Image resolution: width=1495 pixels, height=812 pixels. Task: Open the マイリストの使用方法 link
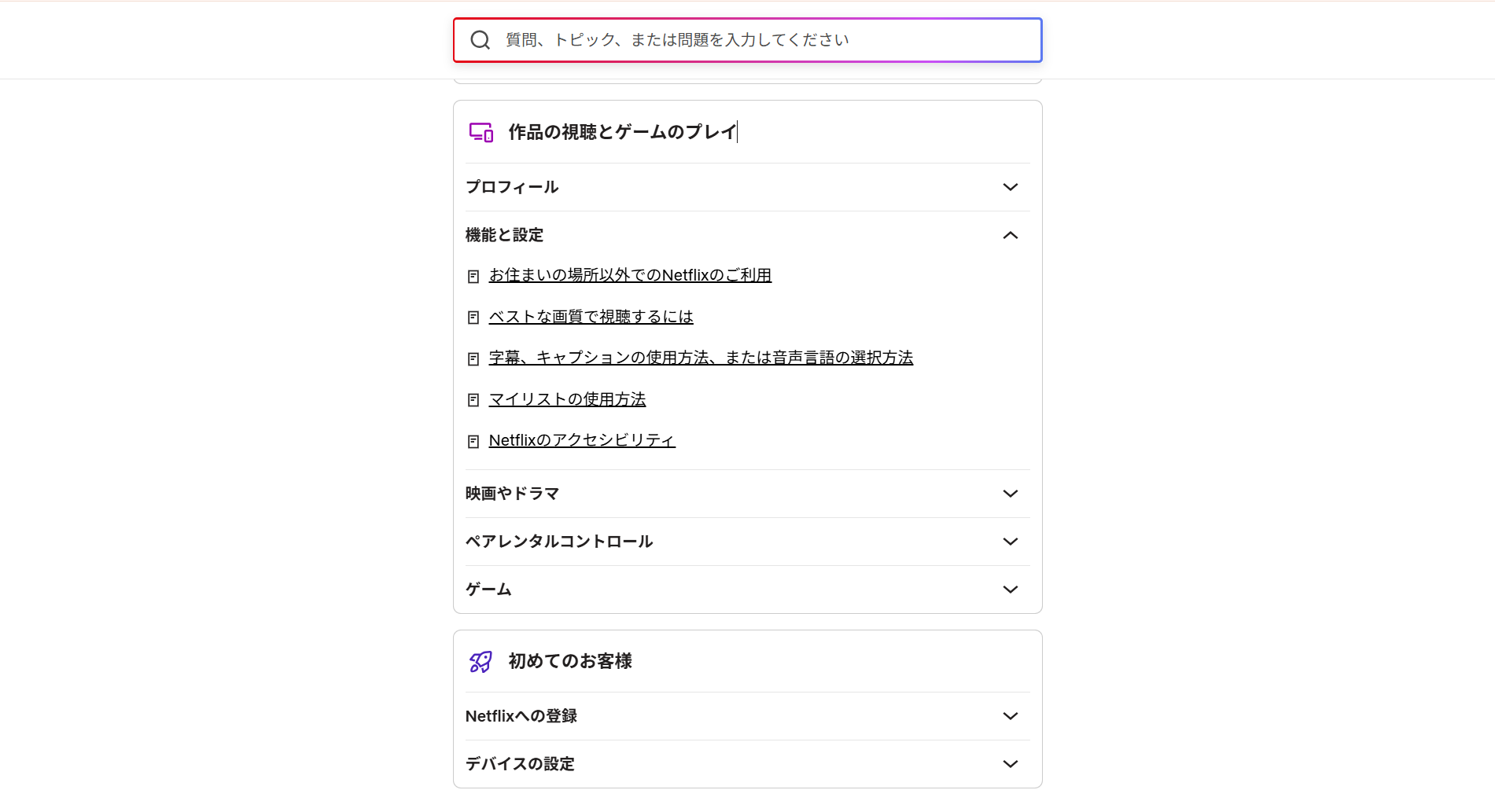point(567,399)
